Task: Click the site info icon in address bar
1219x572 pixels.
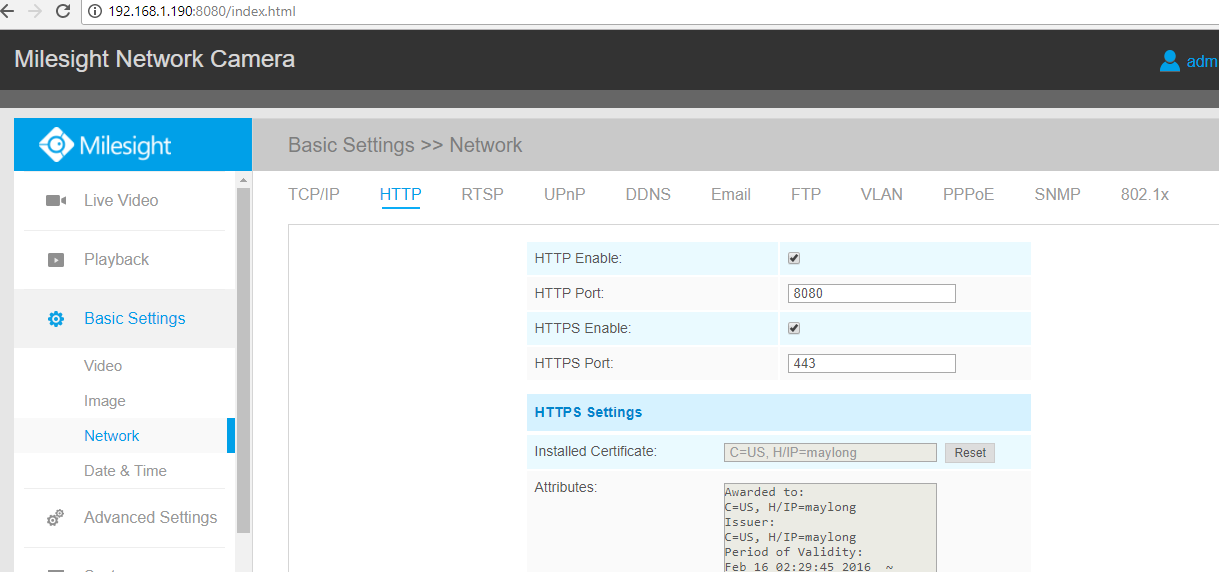Action: 95,12
